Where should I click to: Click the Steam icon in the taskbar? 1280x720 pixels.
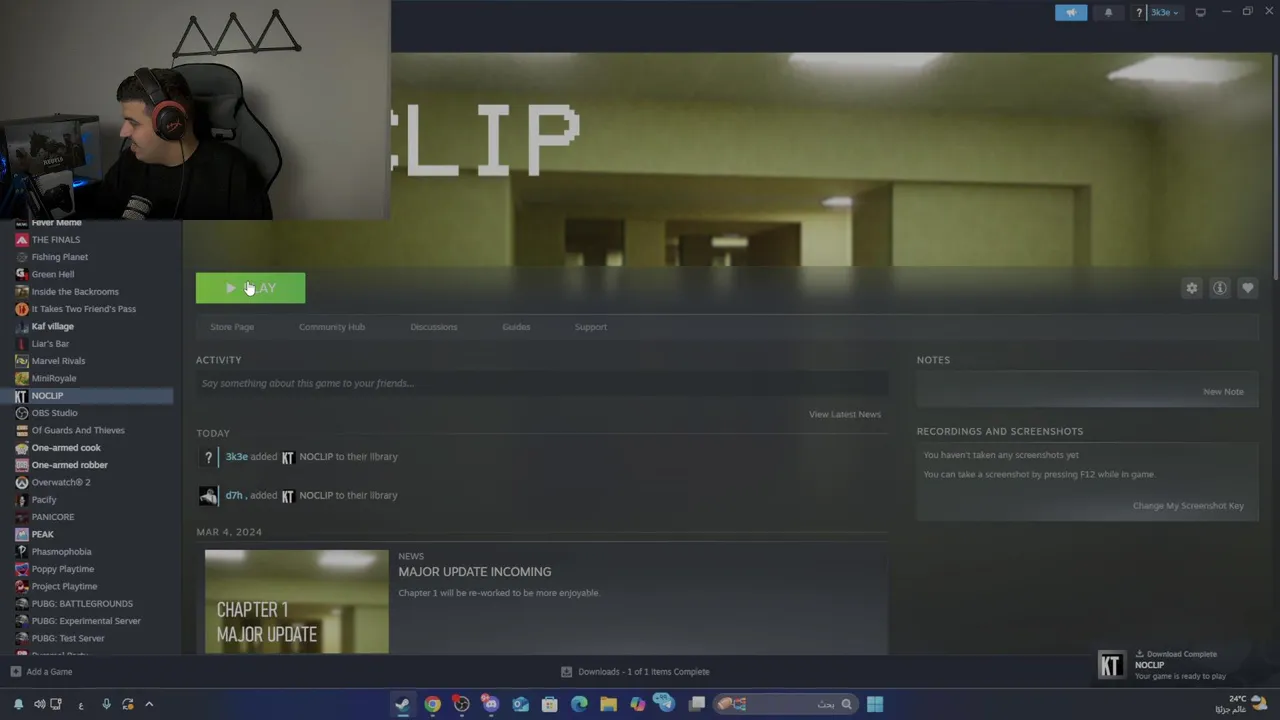tap(402, 704)
